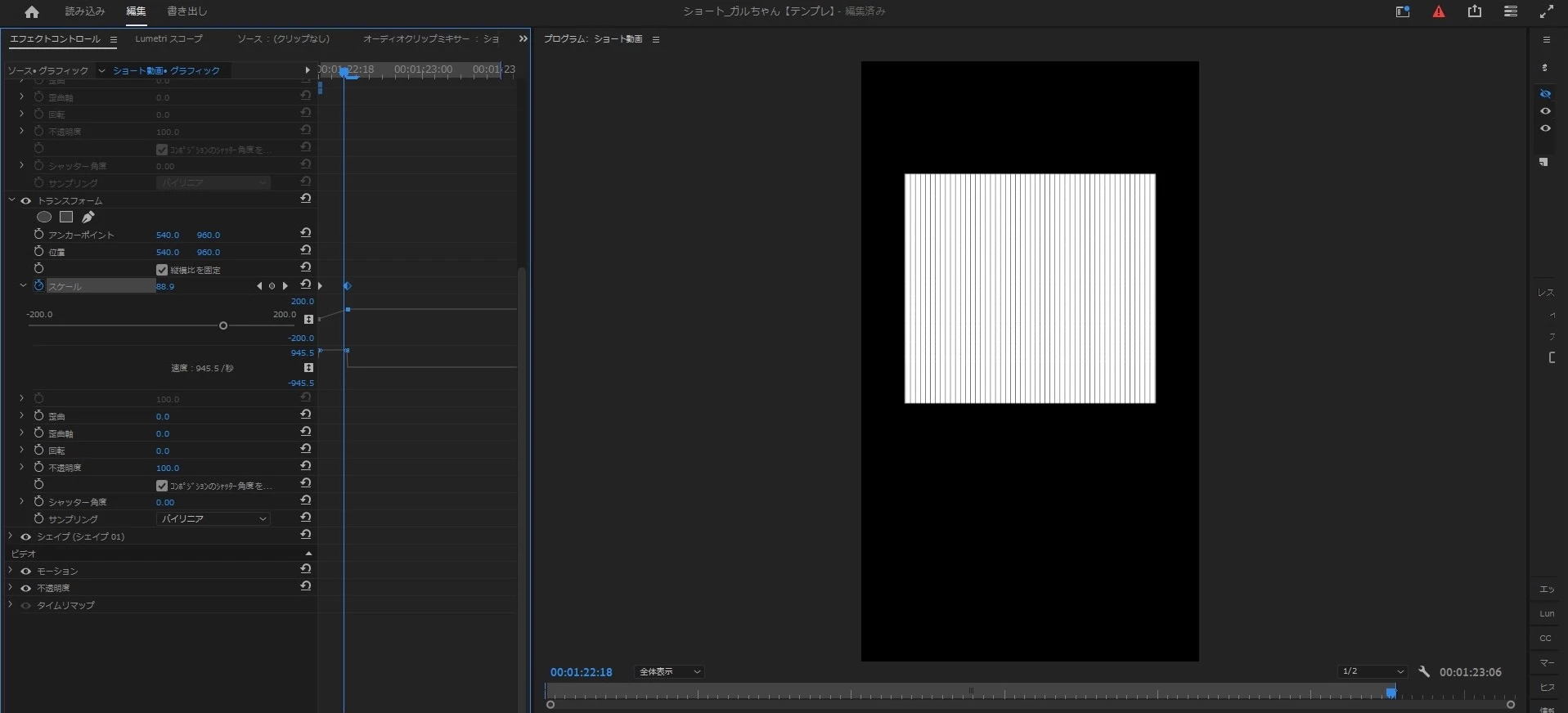
Task: Toggle full screen video icon
Action: (x=1547, y=11)
